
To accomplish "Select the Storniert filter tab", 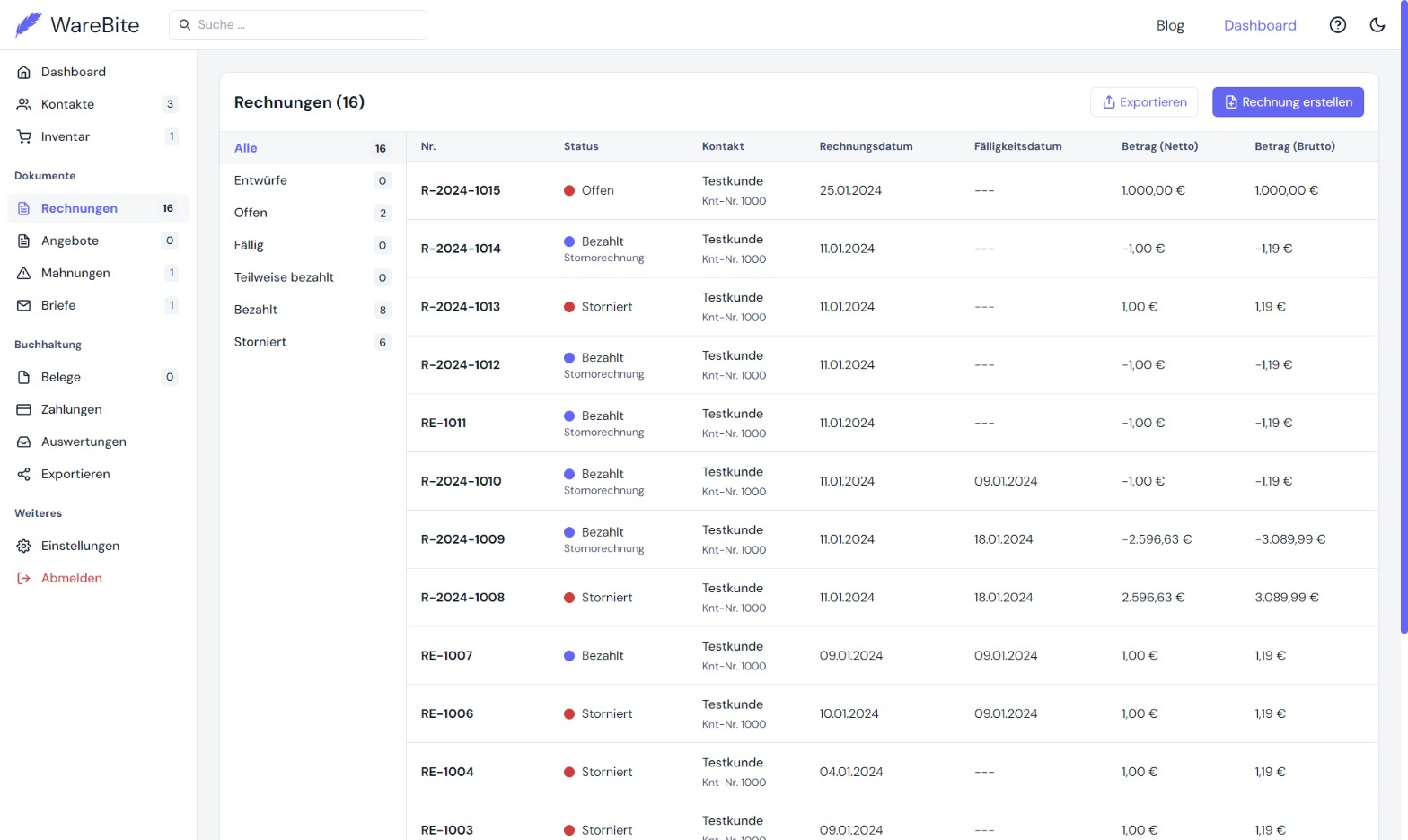I will (x=311, y=342).
